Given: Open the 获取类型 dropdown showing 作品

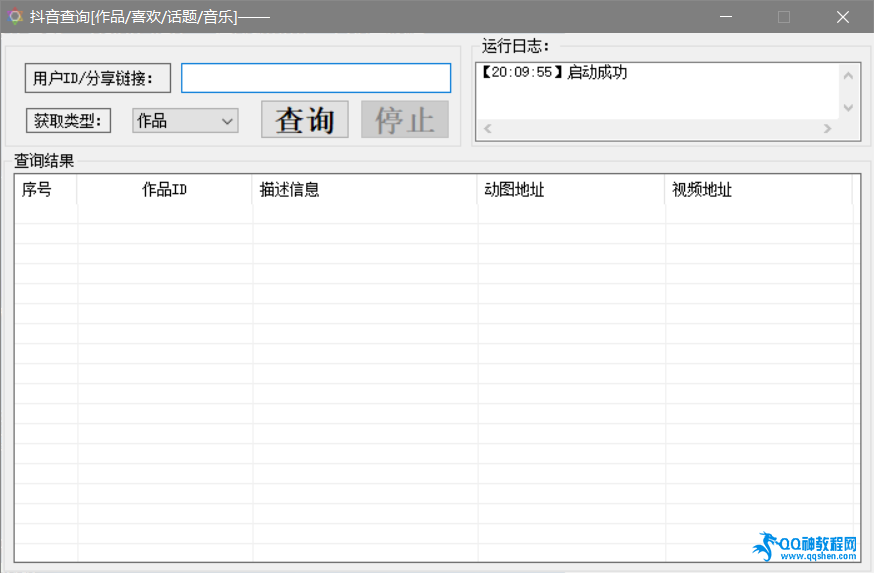Looking at the screenshot, I should click(x=185, y=120).
